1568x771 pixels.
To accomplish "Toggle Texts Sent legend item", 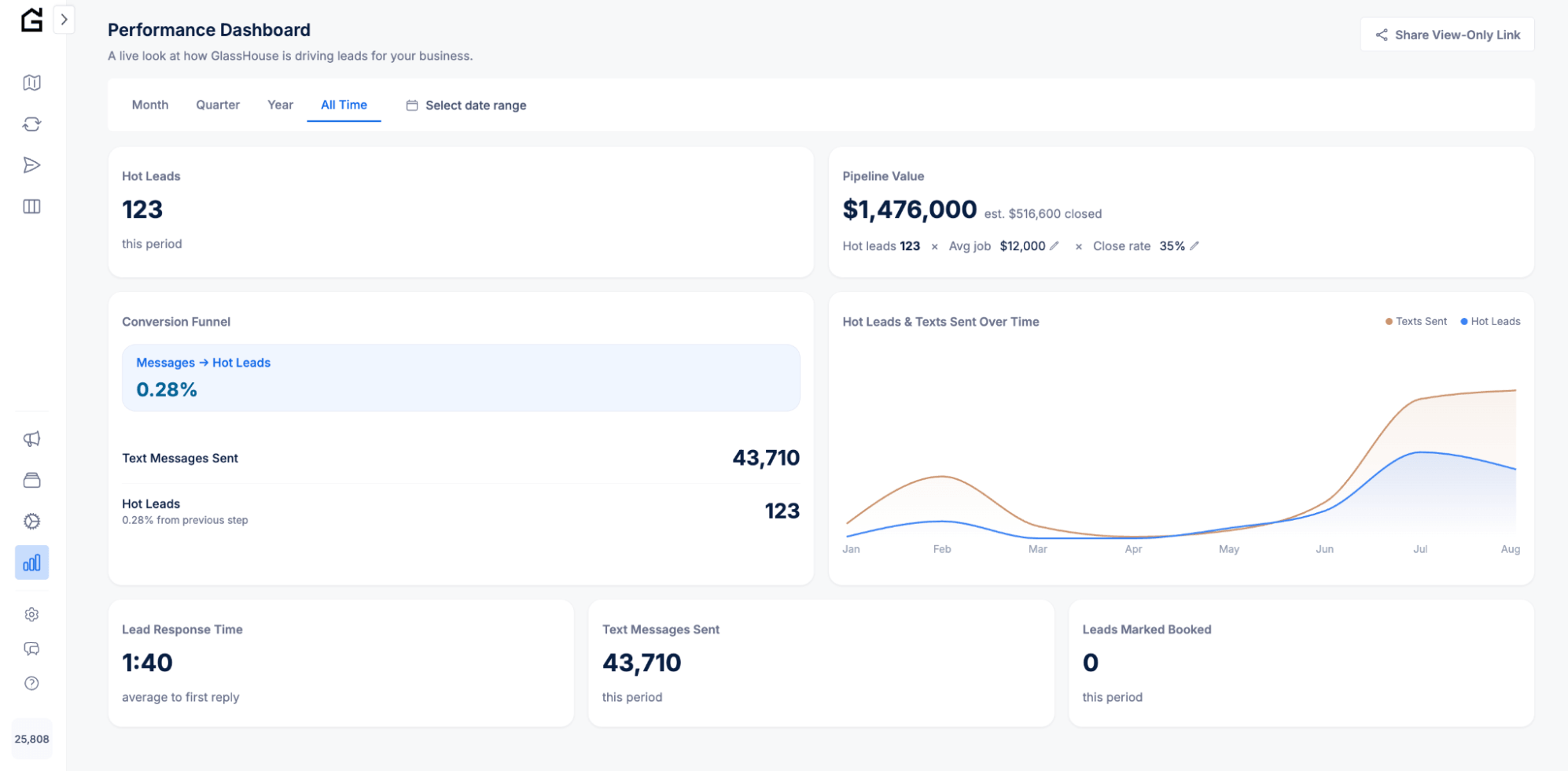I will [1416, 321].
